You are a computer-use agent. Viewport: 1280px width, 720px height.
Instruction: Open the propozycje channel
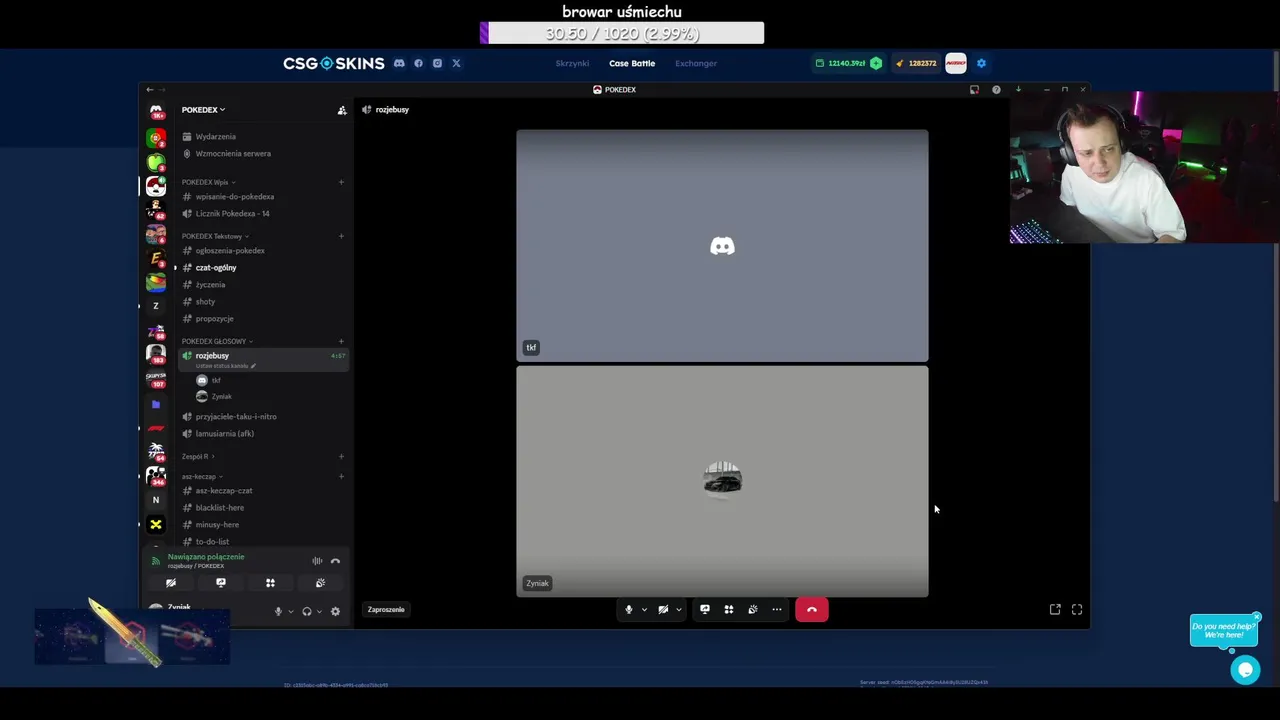214,318
